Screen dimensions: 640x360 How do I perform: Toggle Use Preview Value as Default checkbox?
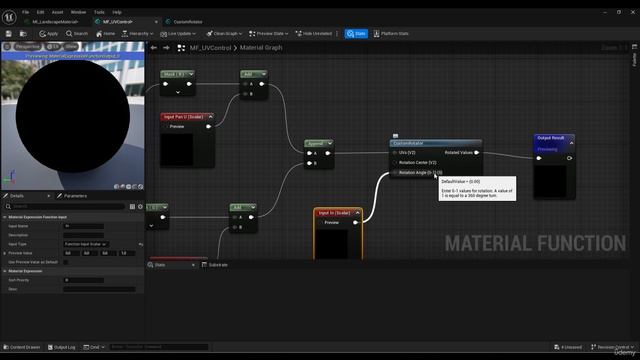(x=66, y=262)
